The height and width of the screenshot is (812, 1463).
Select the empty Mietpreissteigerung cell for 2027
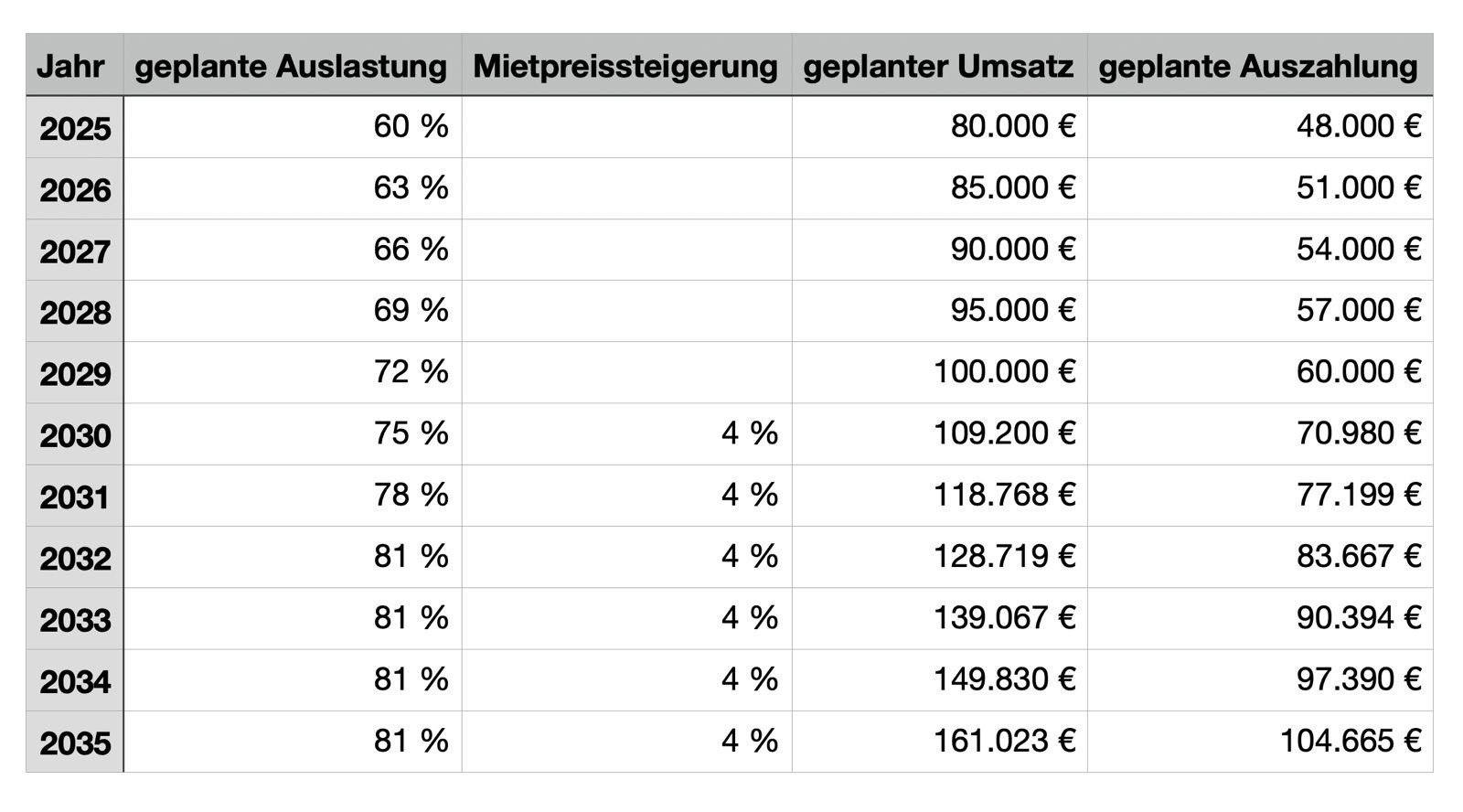626,250
